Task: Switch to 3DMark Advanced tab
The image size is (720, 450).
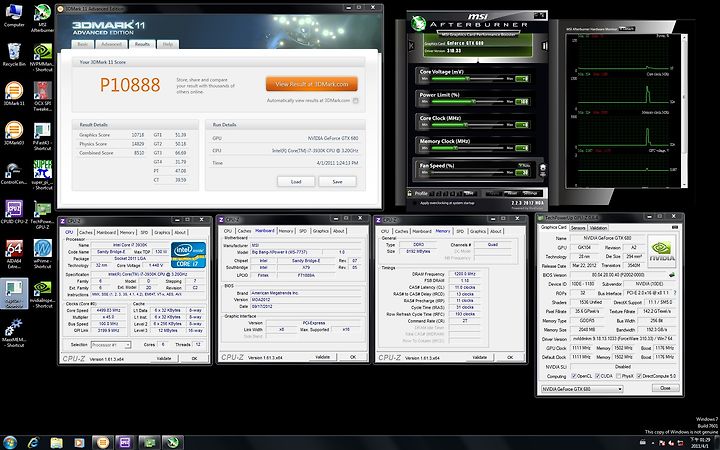Action: pos(111,44)
